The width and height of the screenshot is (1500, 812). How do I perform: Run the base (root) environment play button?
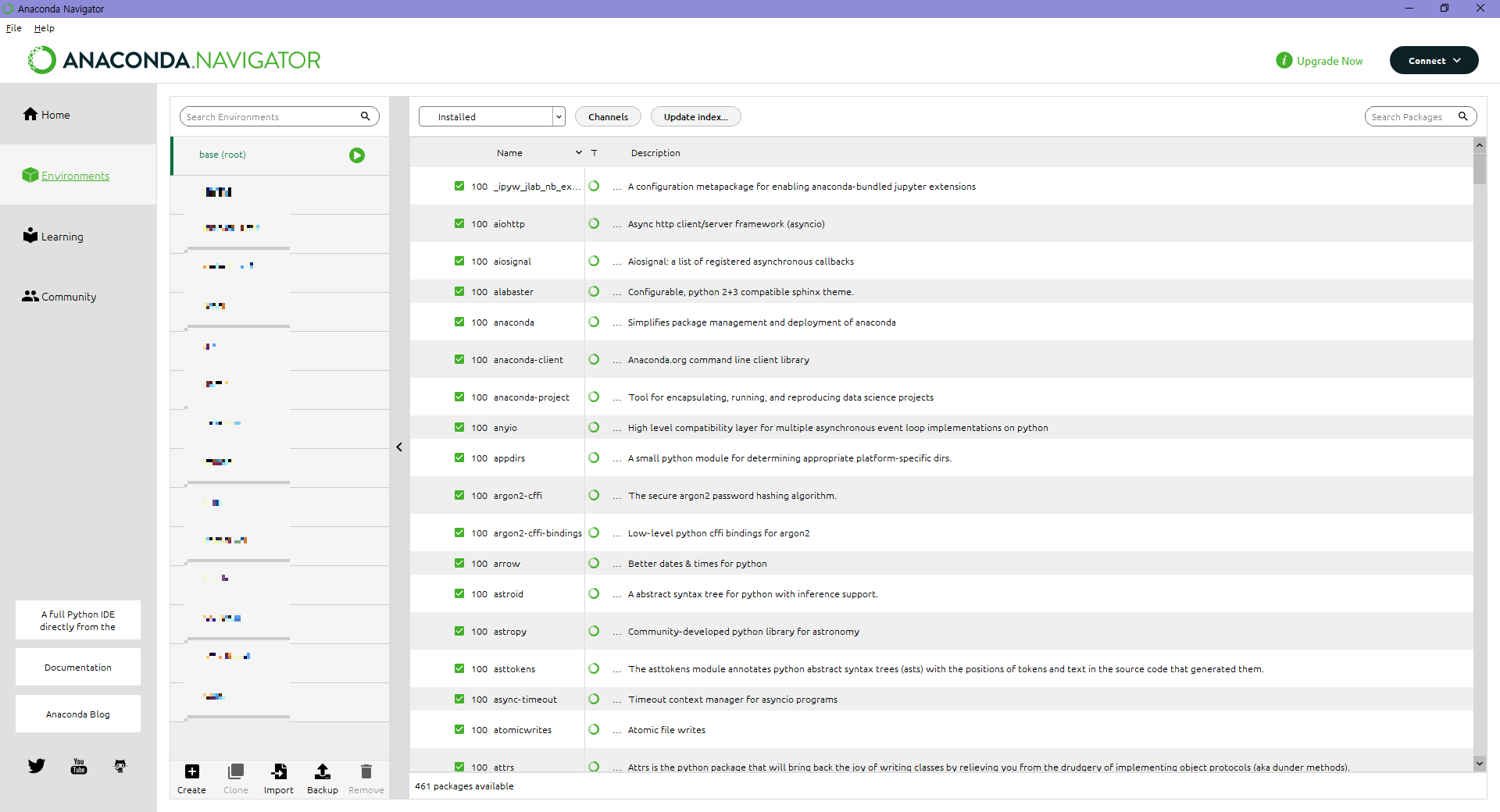pos(357,155)
